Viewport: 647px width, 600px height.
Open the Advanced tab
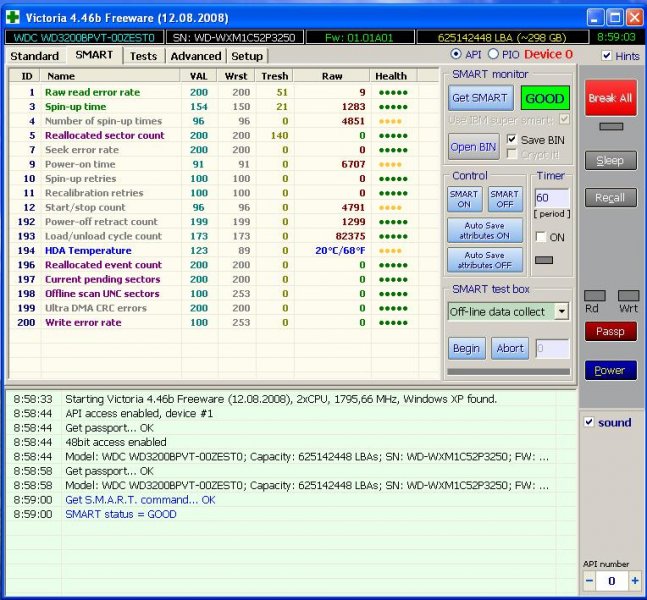tap(195, 56)
